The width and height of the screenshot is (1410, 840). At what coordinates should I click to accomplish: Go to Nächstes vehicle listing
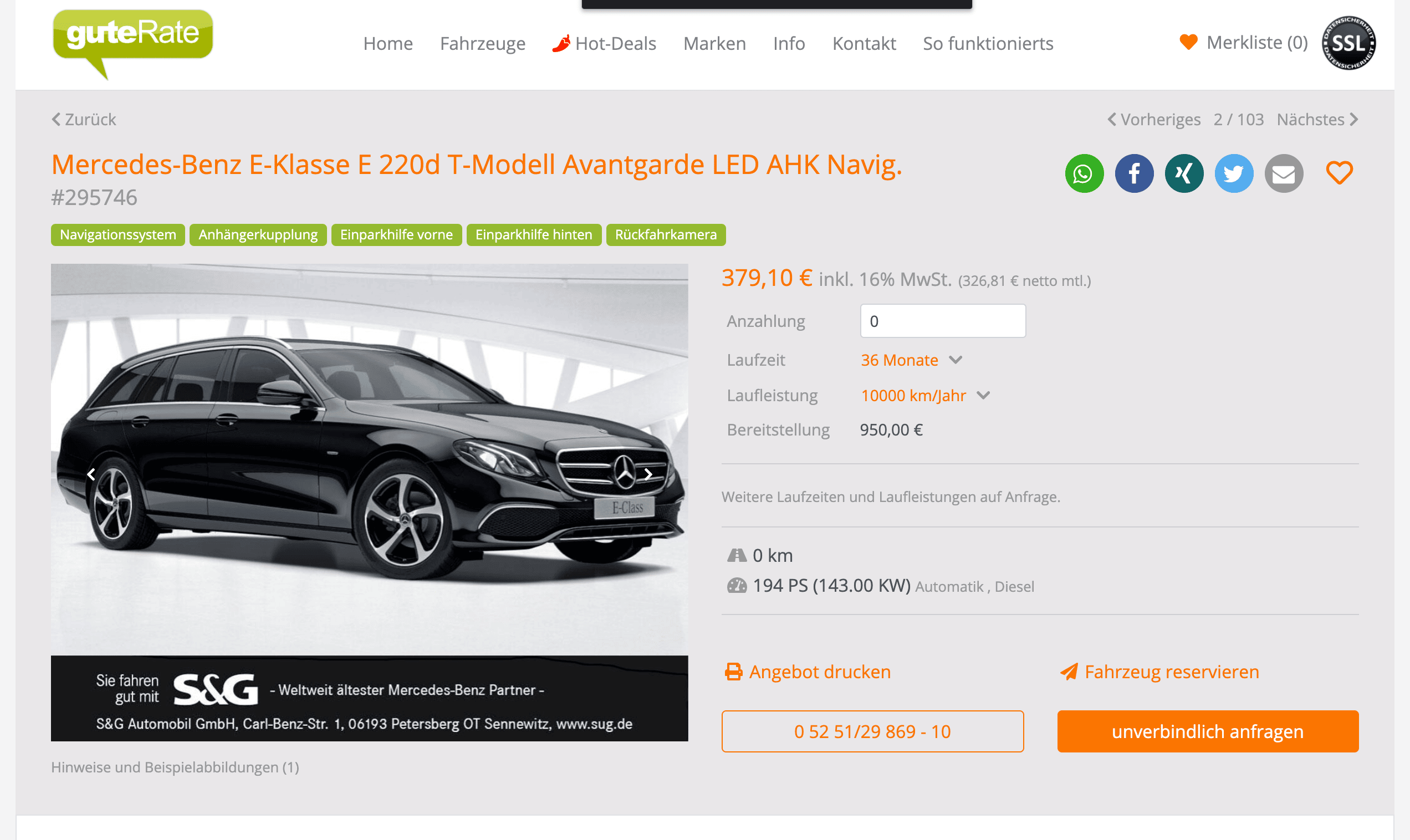pos(1317,120)
